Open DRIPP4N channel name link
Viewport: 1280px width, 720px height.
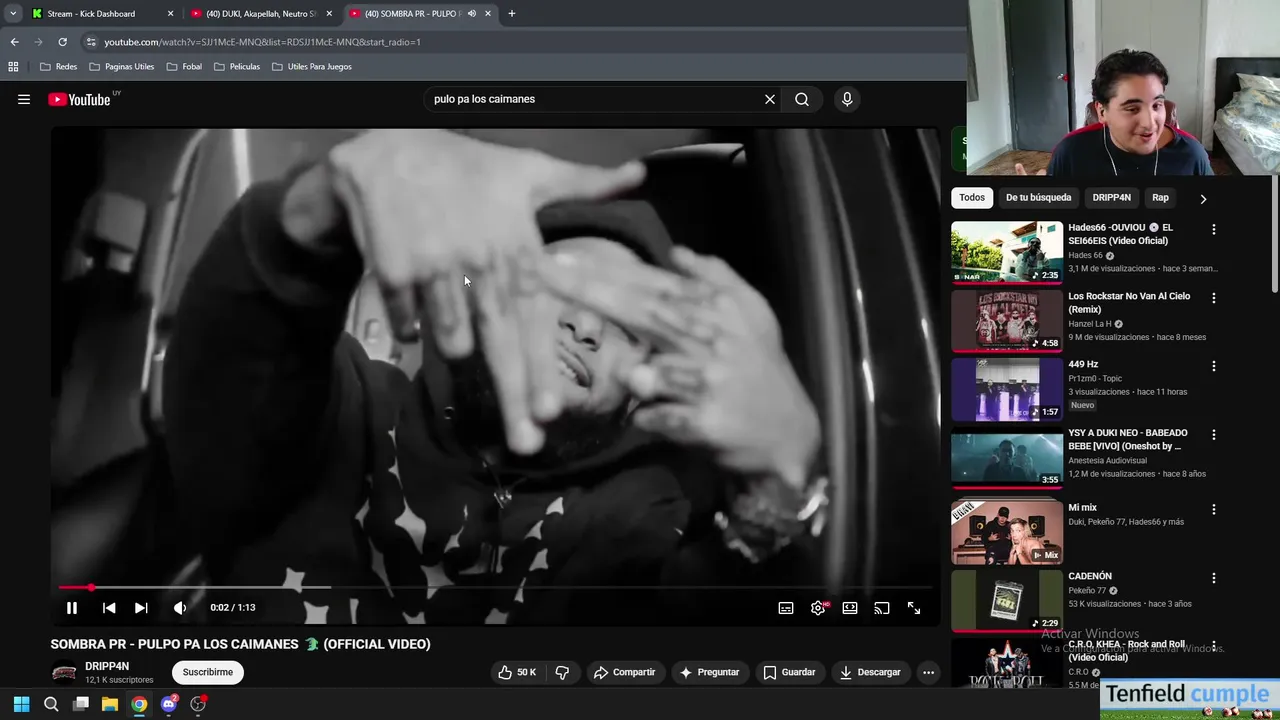[x=107, y=666]
